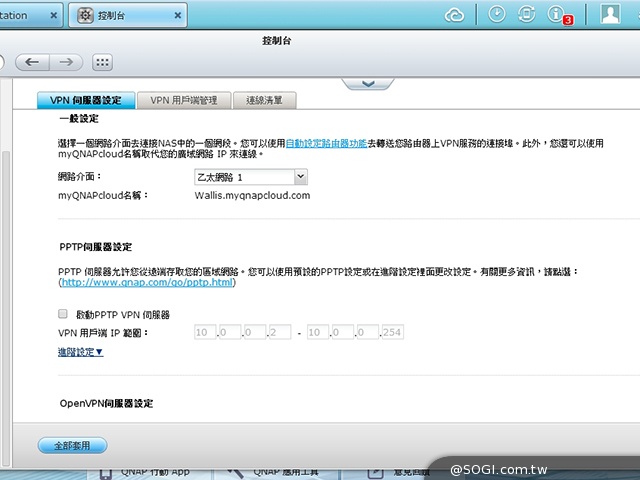Open background tasks clock icon
The image size is (640, 480).
497,14
